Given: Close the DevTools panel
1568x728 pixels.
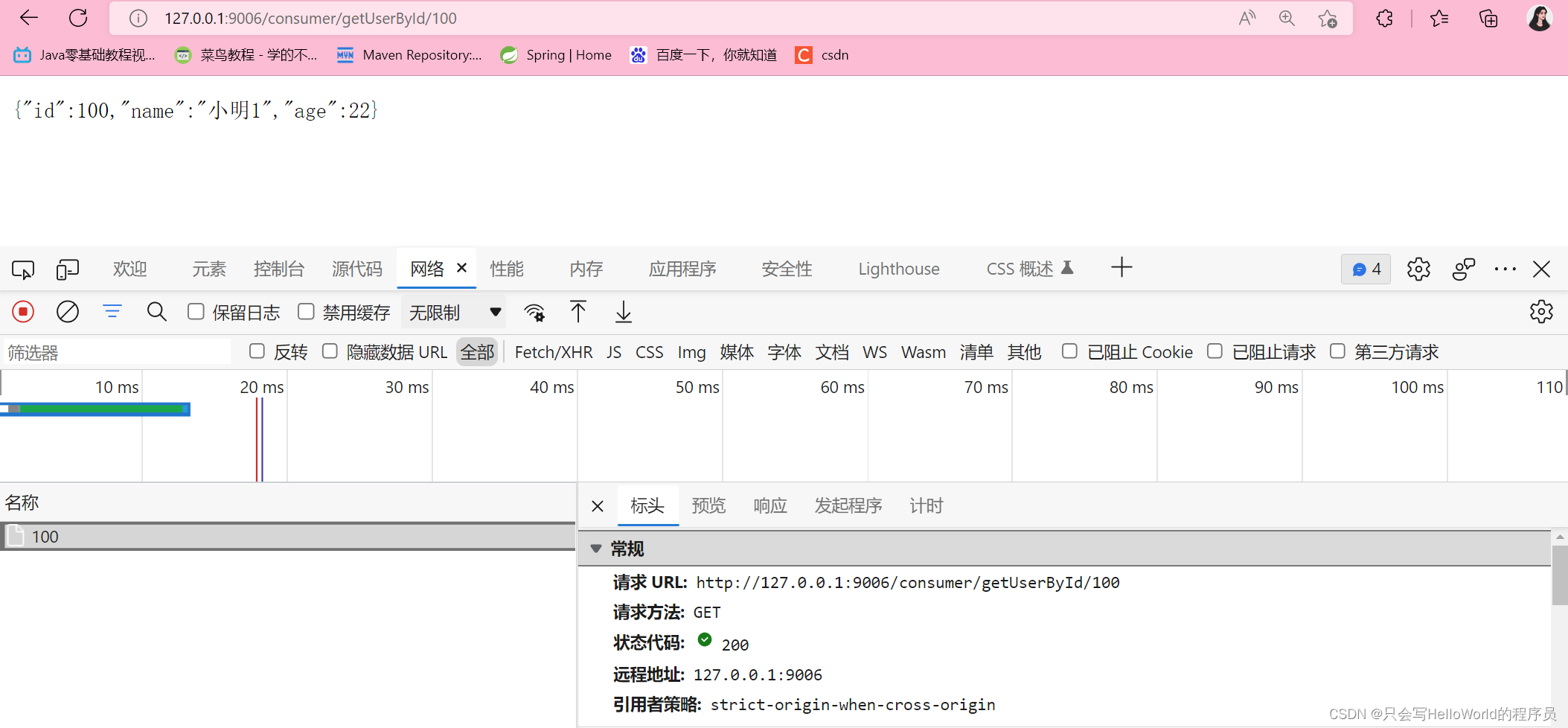Looking at the screenshot, I should coord(1542,269).
